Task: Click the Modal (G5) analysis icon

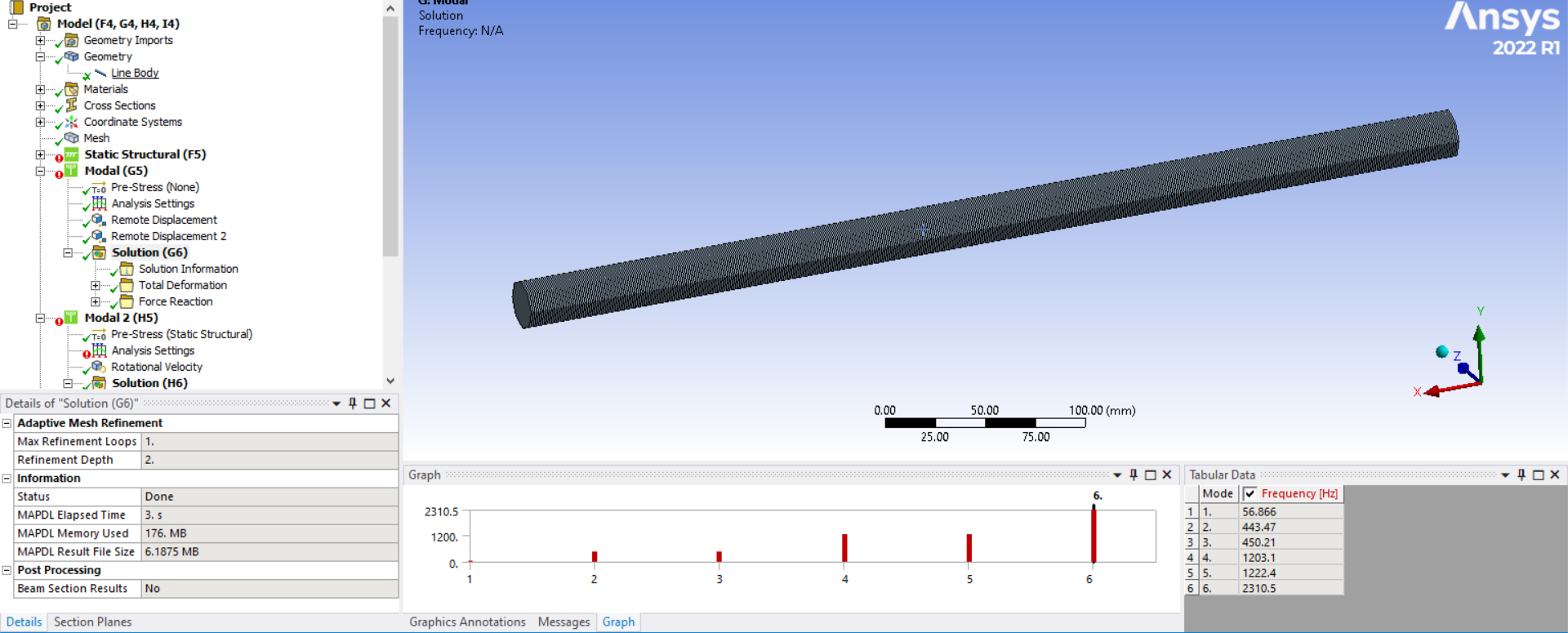Action: click(x=71, y=171)
